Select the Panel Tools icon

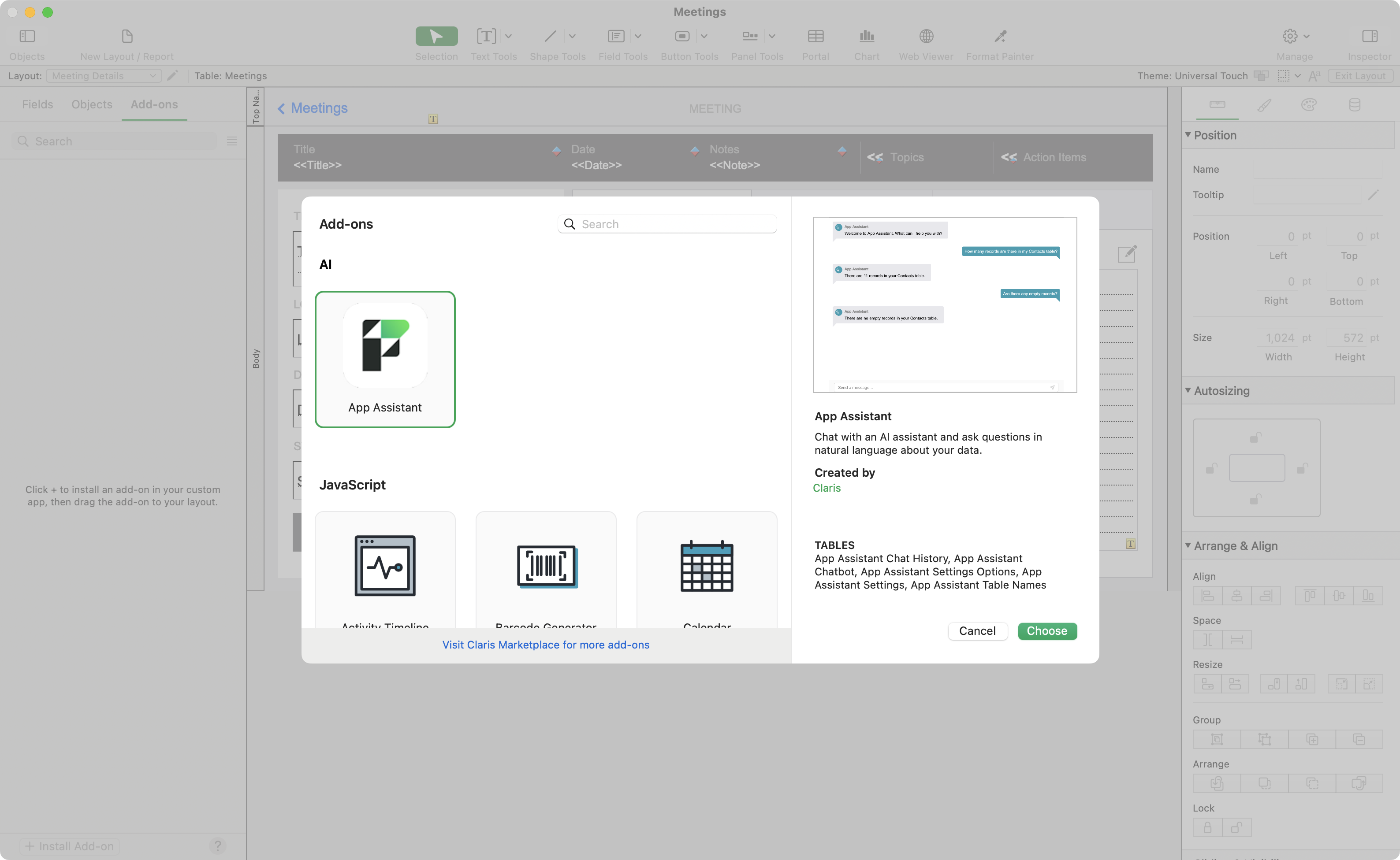coord(750,37)
